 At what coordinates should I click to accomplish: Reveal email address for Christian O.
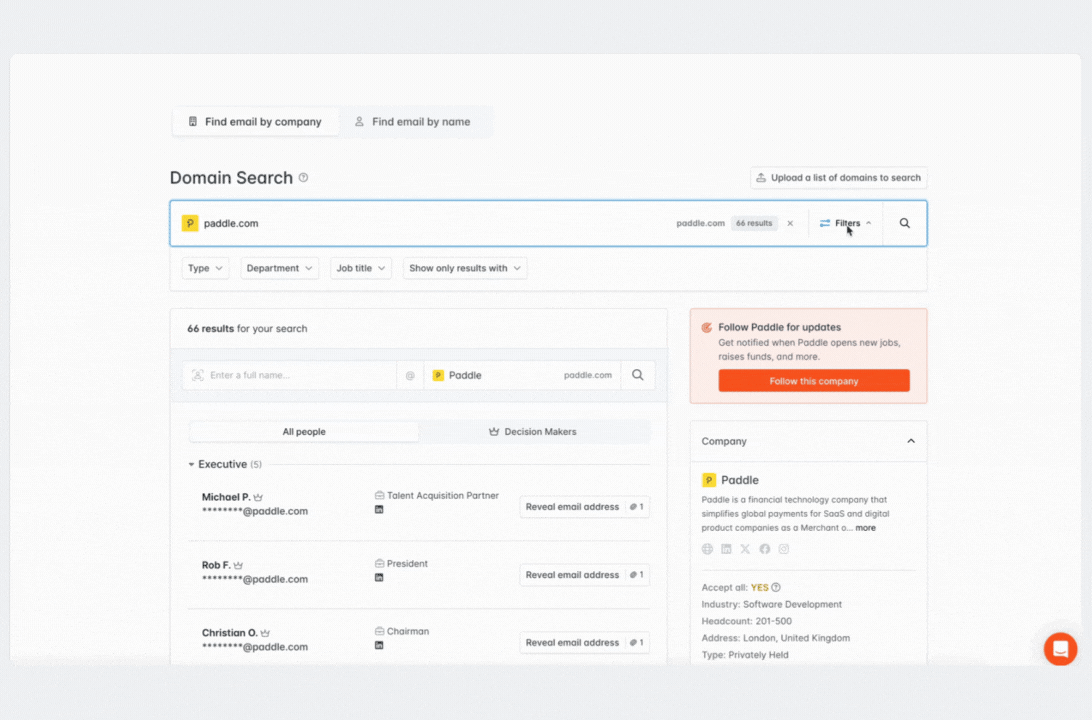pyautogui.click(x=584, y=643)
